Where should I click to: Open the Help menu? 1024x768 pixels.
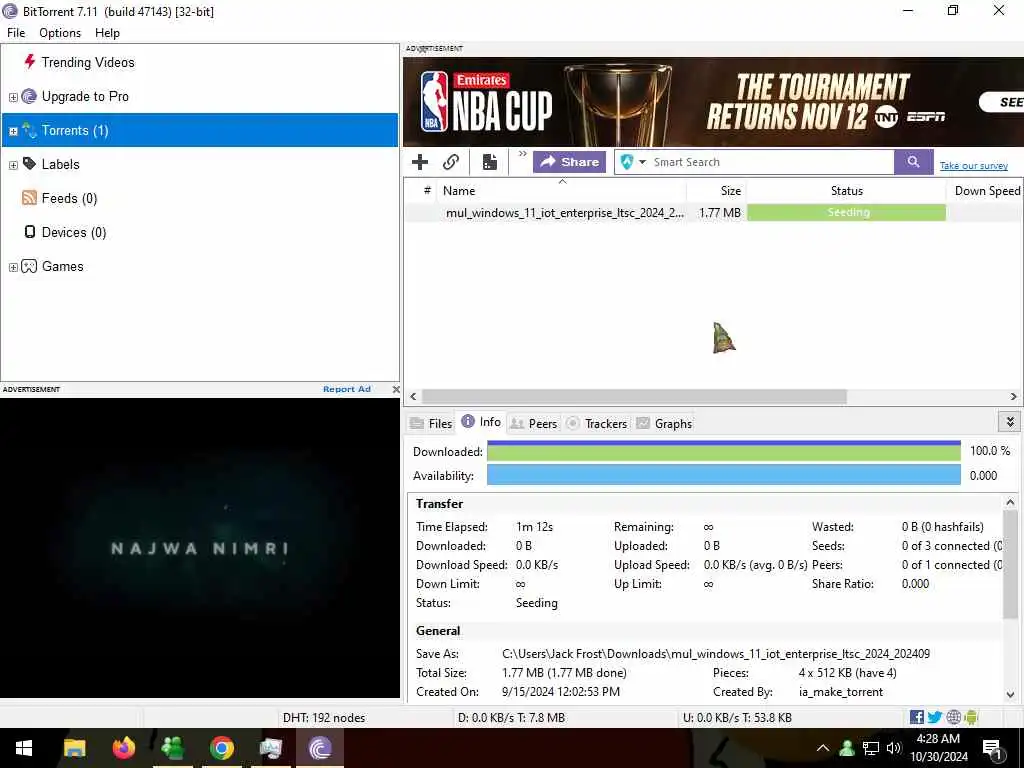point(107,33)
